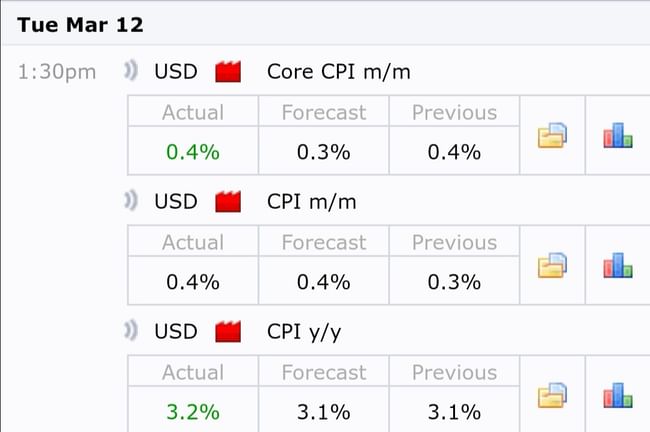The image size is (650, 432).
Task: Open the chart icon for CPI y/y
Action: (x=617, y=396)
